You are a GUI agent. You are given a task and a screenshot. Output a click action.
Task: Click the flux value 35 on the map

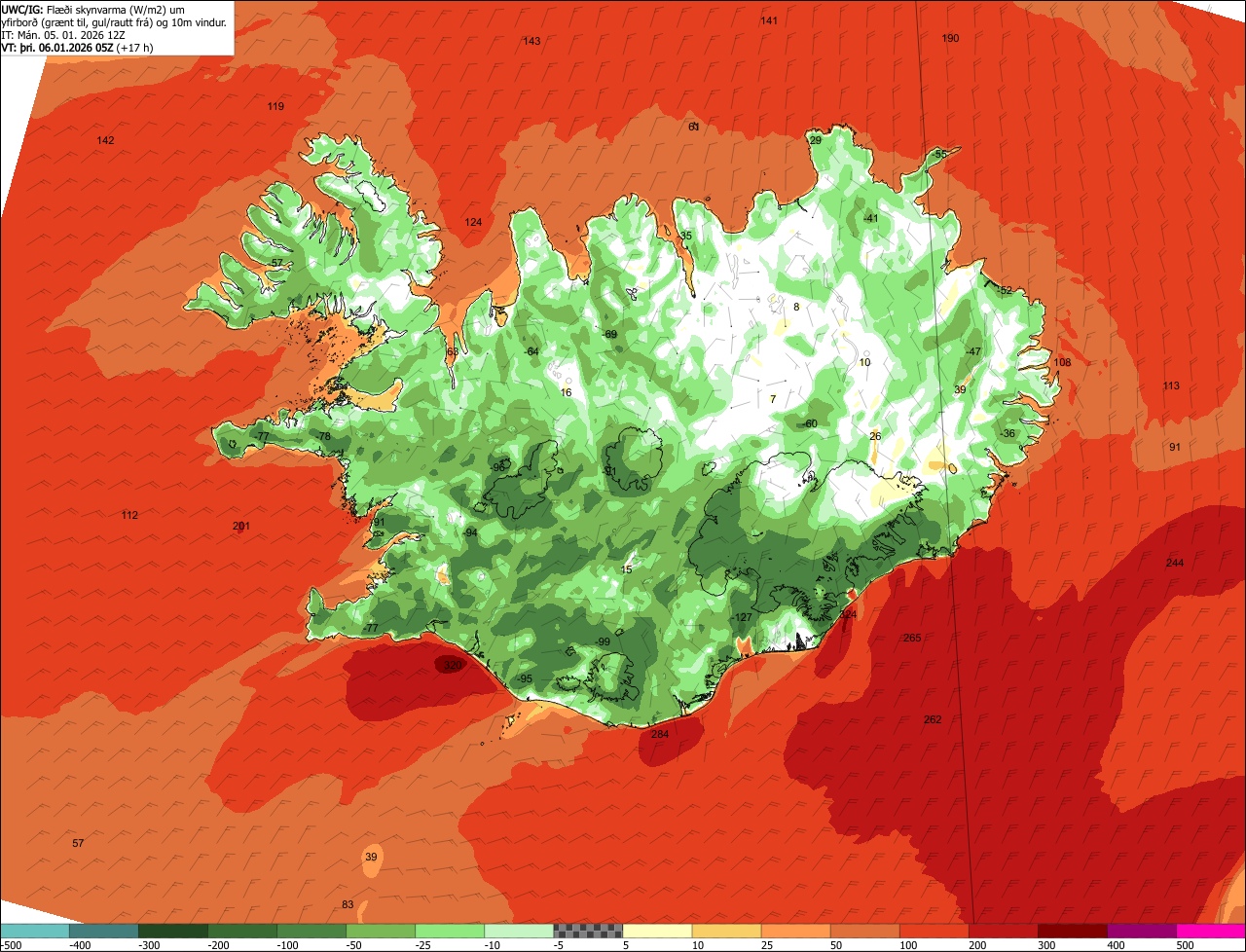686,236
